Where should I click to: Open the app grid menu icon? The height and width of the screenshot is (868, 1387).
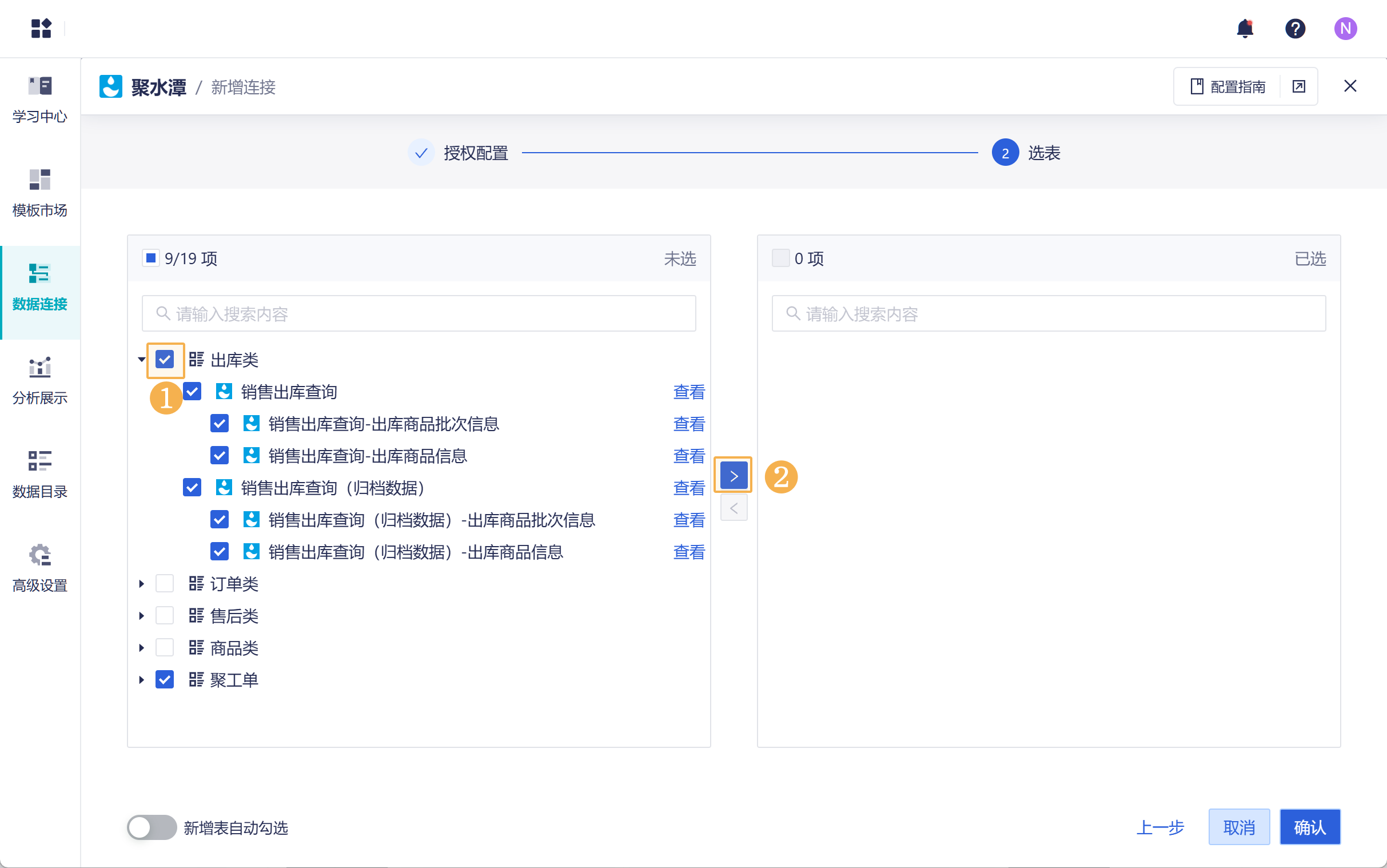(41, 28)
